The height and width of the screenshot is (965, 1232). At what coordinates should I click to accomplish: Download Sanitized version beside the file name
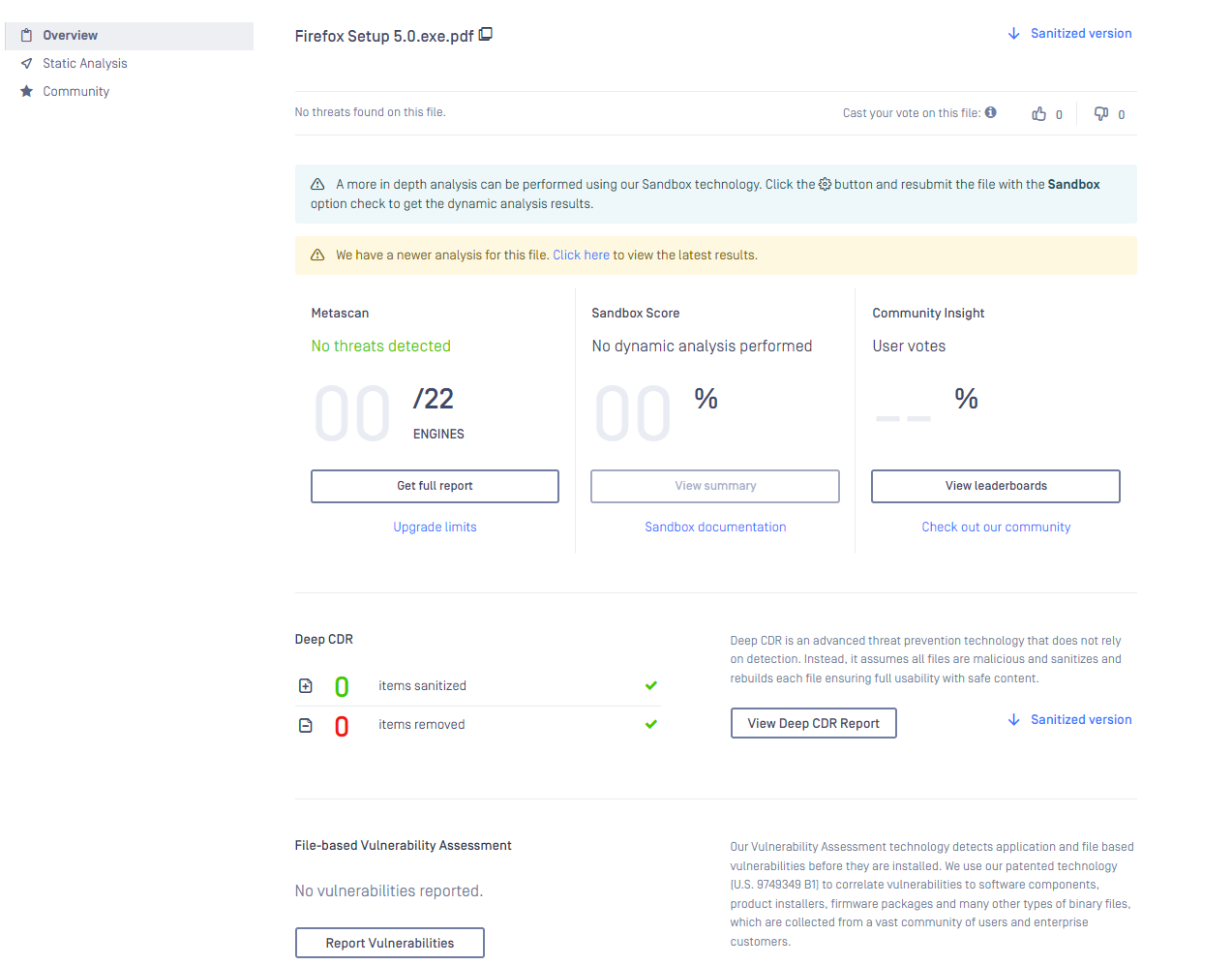click(x=1069, y=34)
